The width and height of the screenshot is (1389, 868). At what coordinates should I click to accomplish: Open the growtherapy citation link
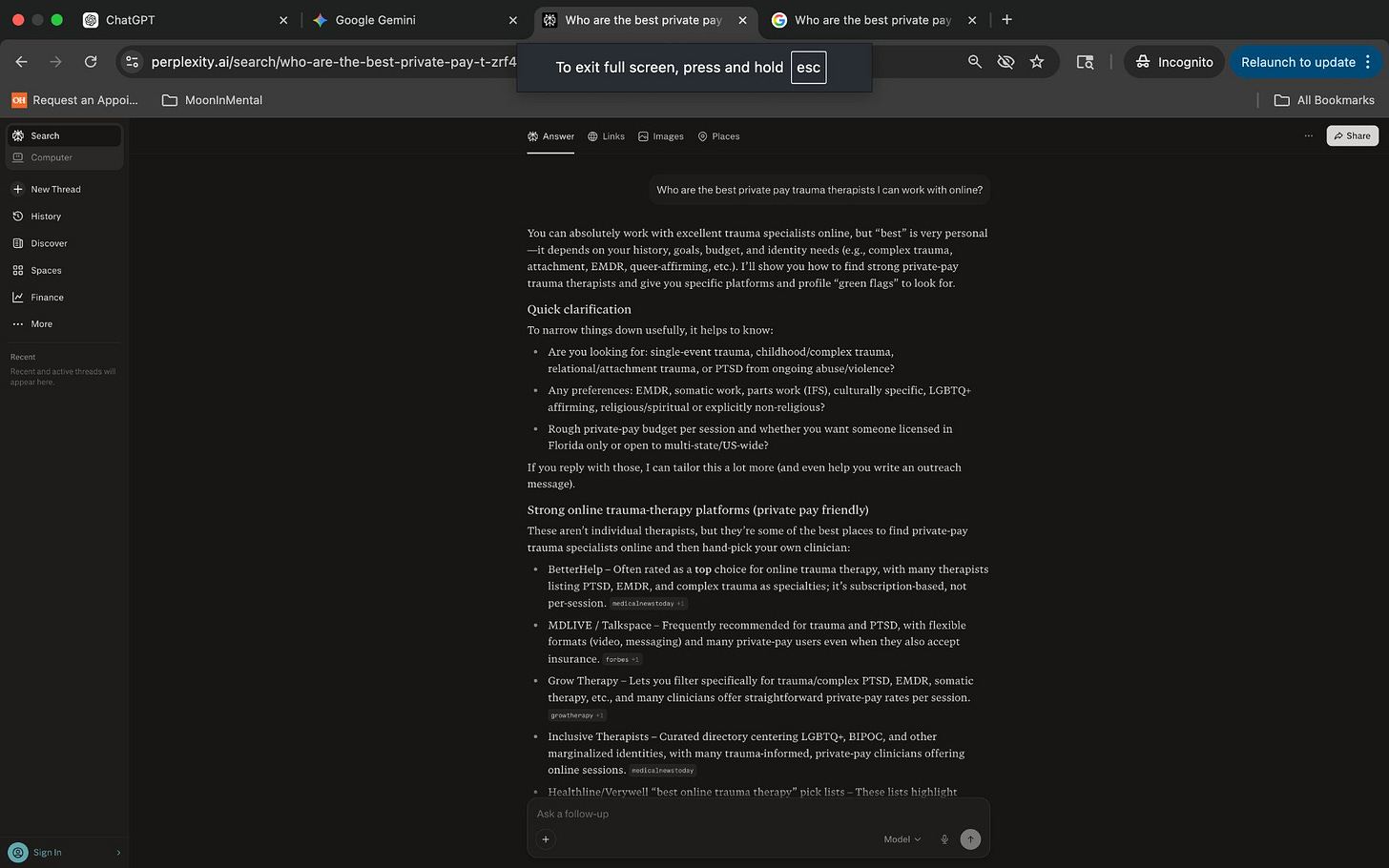pyautogui.click(x=577, y=715)
